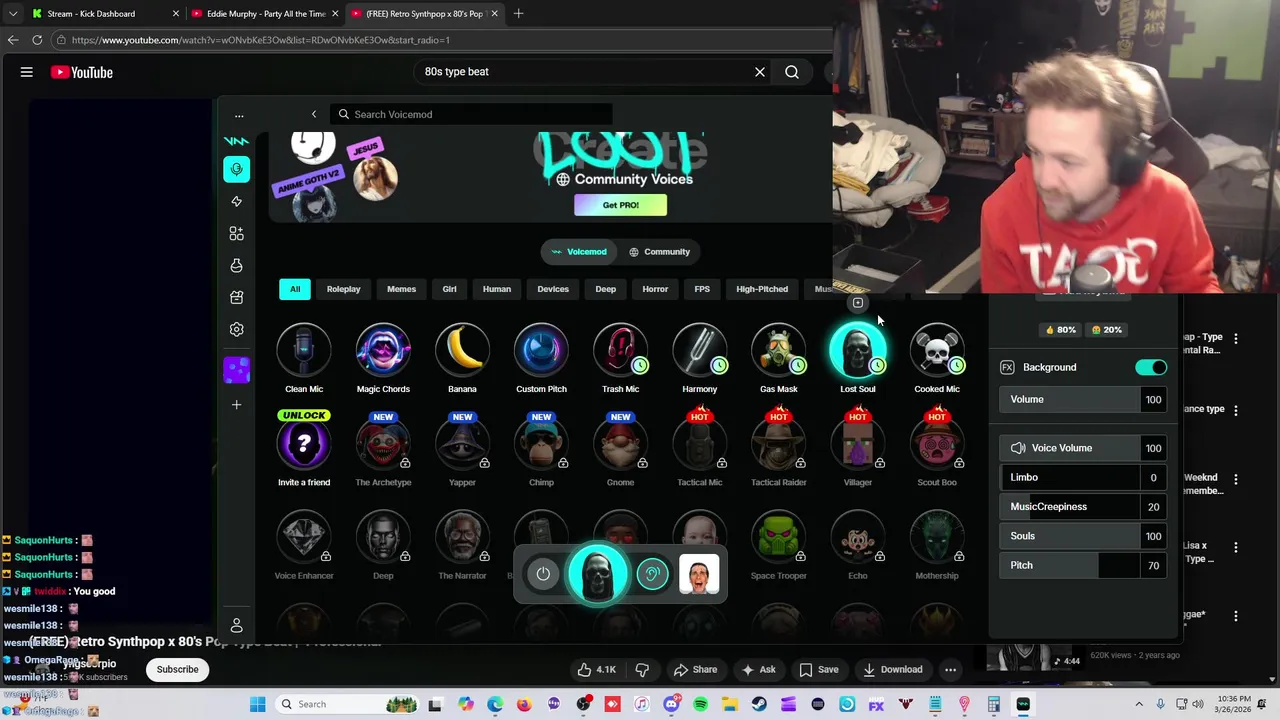This screenshot has height=720, width=1280.
Task: Show hidden system tray icons
Action: pos(1138,705)
